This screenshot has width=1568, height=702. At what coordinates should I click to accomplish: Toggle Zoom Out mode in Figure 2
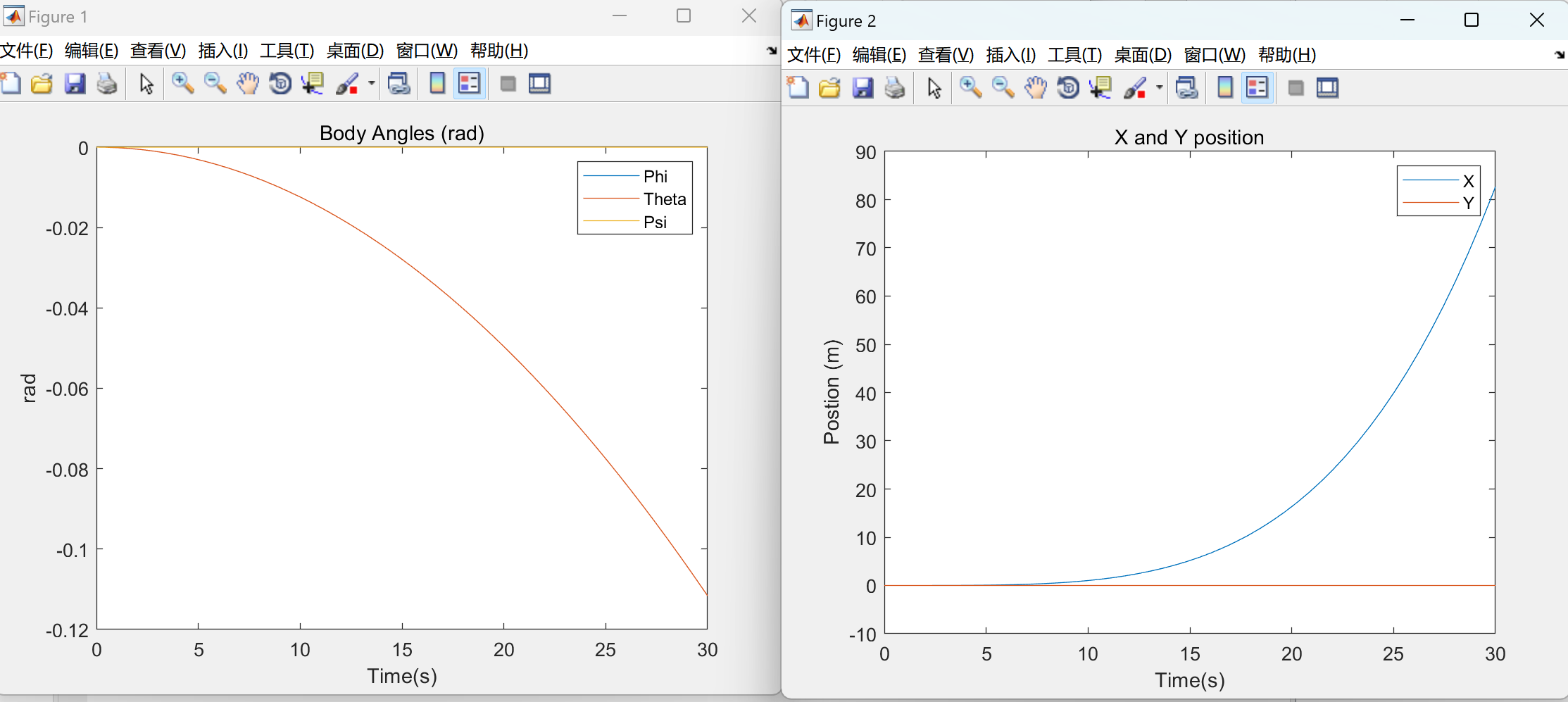(1003, 87)
